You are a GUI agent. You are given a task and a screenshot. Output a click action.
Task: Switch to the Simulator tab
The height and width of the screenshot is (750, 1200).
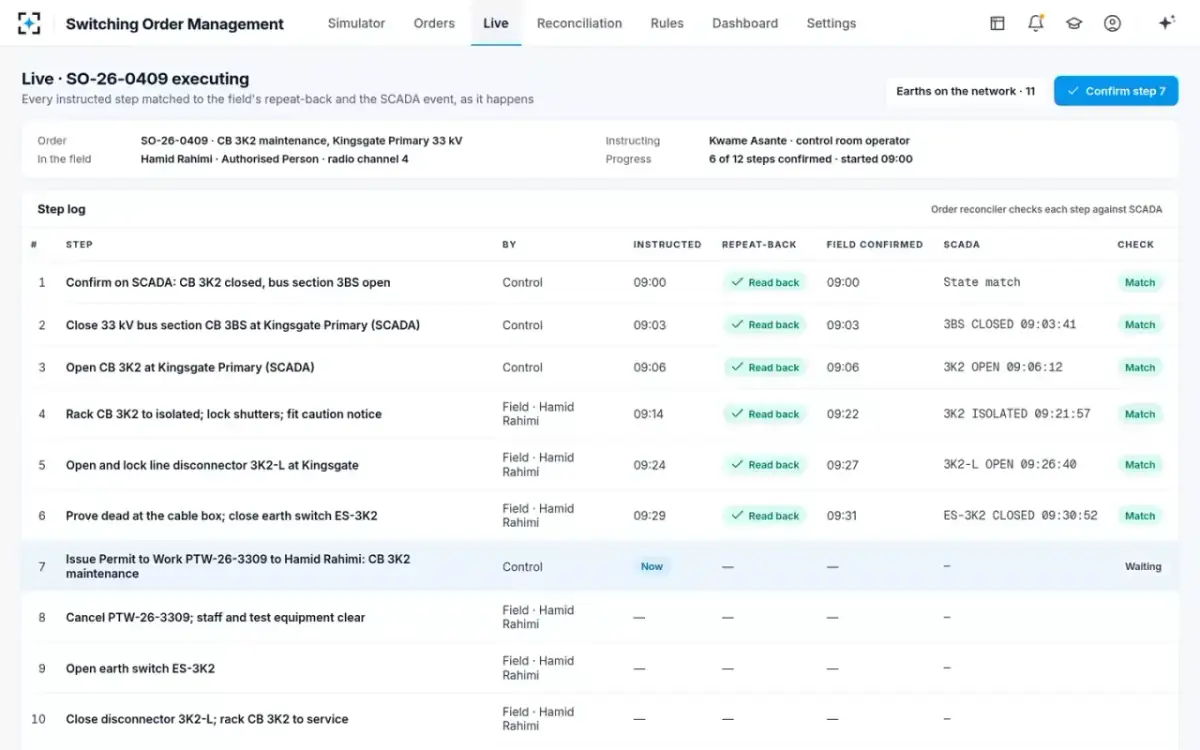click(x=356, y=23)
